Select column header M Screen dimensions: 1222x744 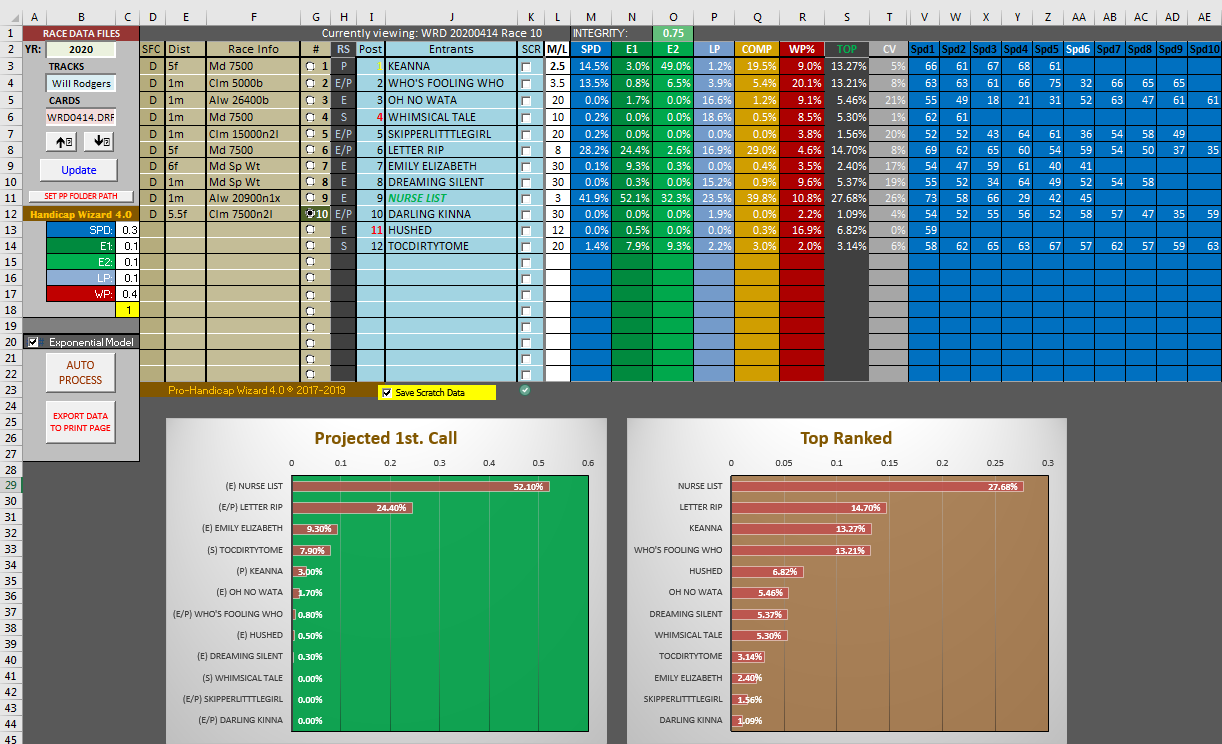click(x=591, y=16)
